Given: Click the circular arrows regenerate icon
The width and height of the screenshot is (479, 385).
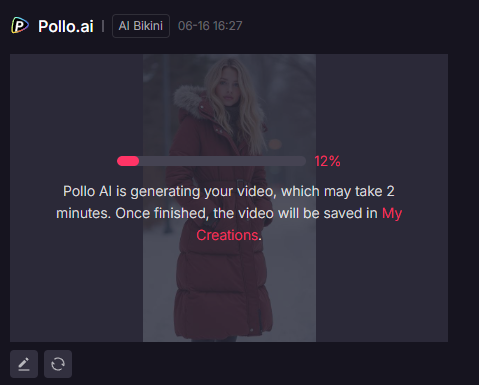Looking at the screenshot, I should 58,364.
